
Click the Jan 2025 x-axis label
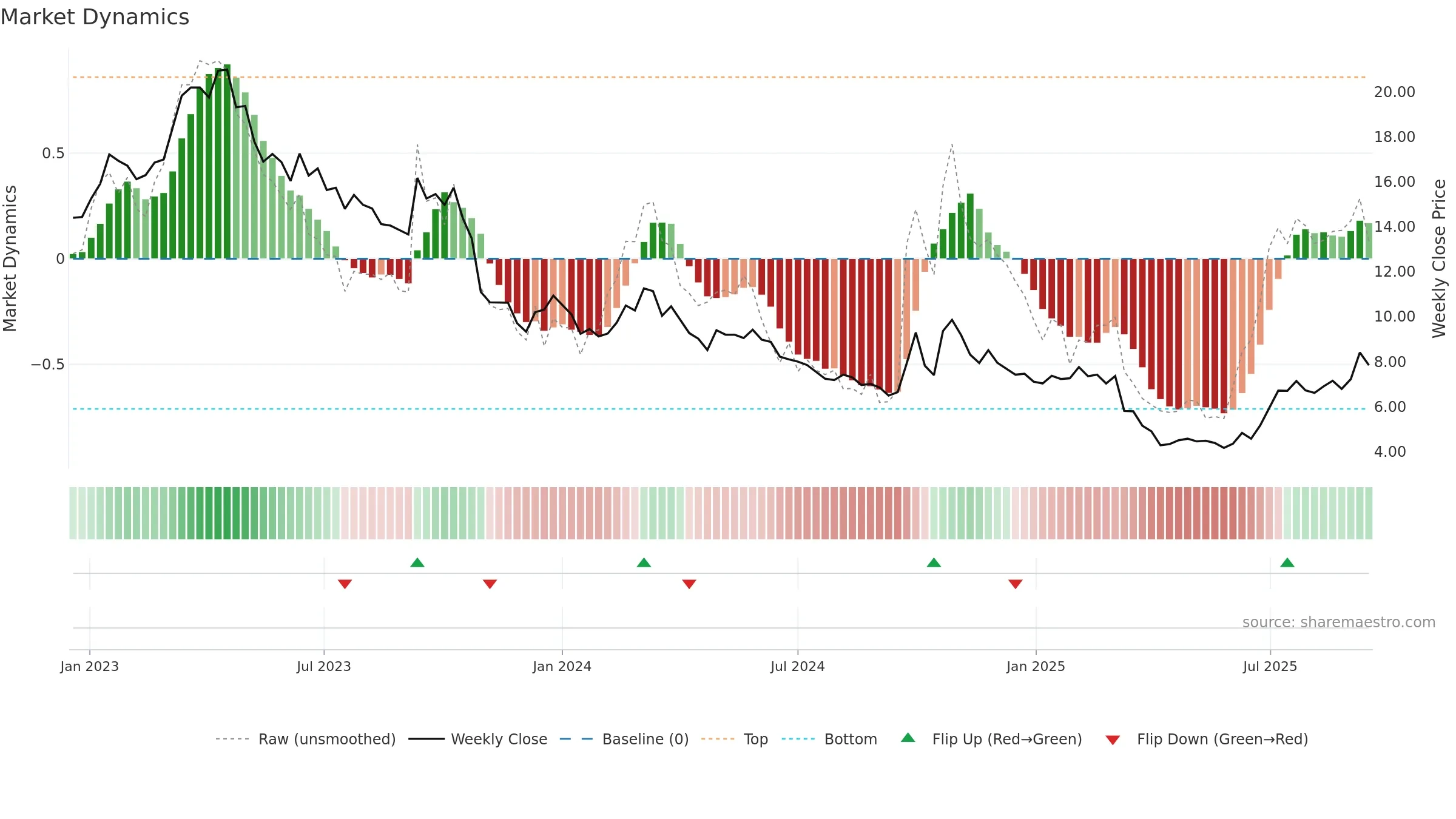(1036, 666)
